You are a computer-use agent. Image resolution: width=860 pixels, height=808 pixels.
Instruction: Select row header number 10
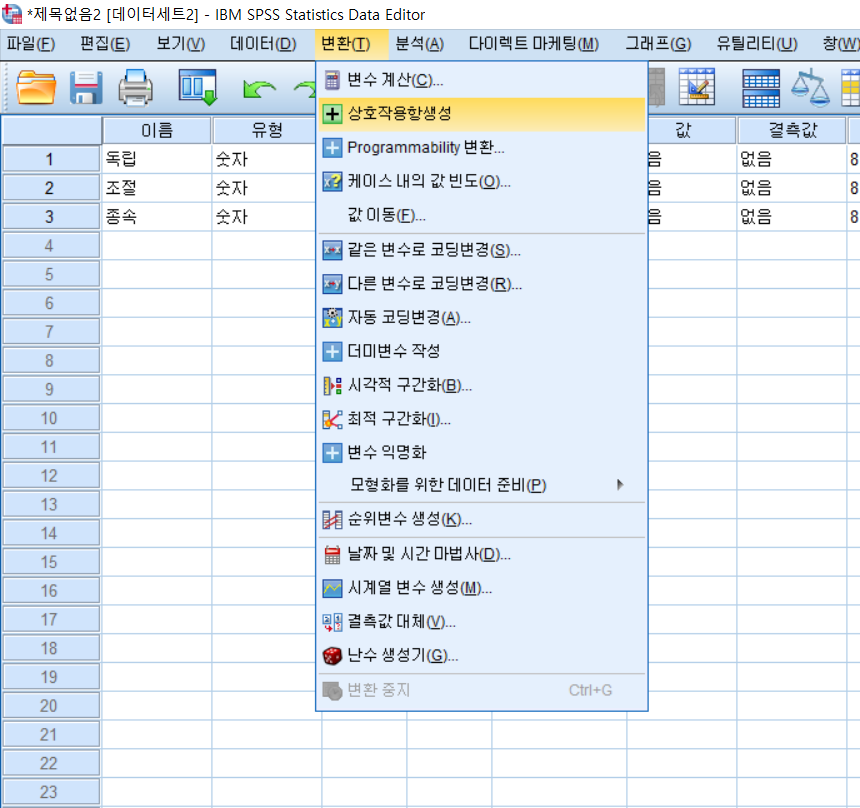click(50, 418)
